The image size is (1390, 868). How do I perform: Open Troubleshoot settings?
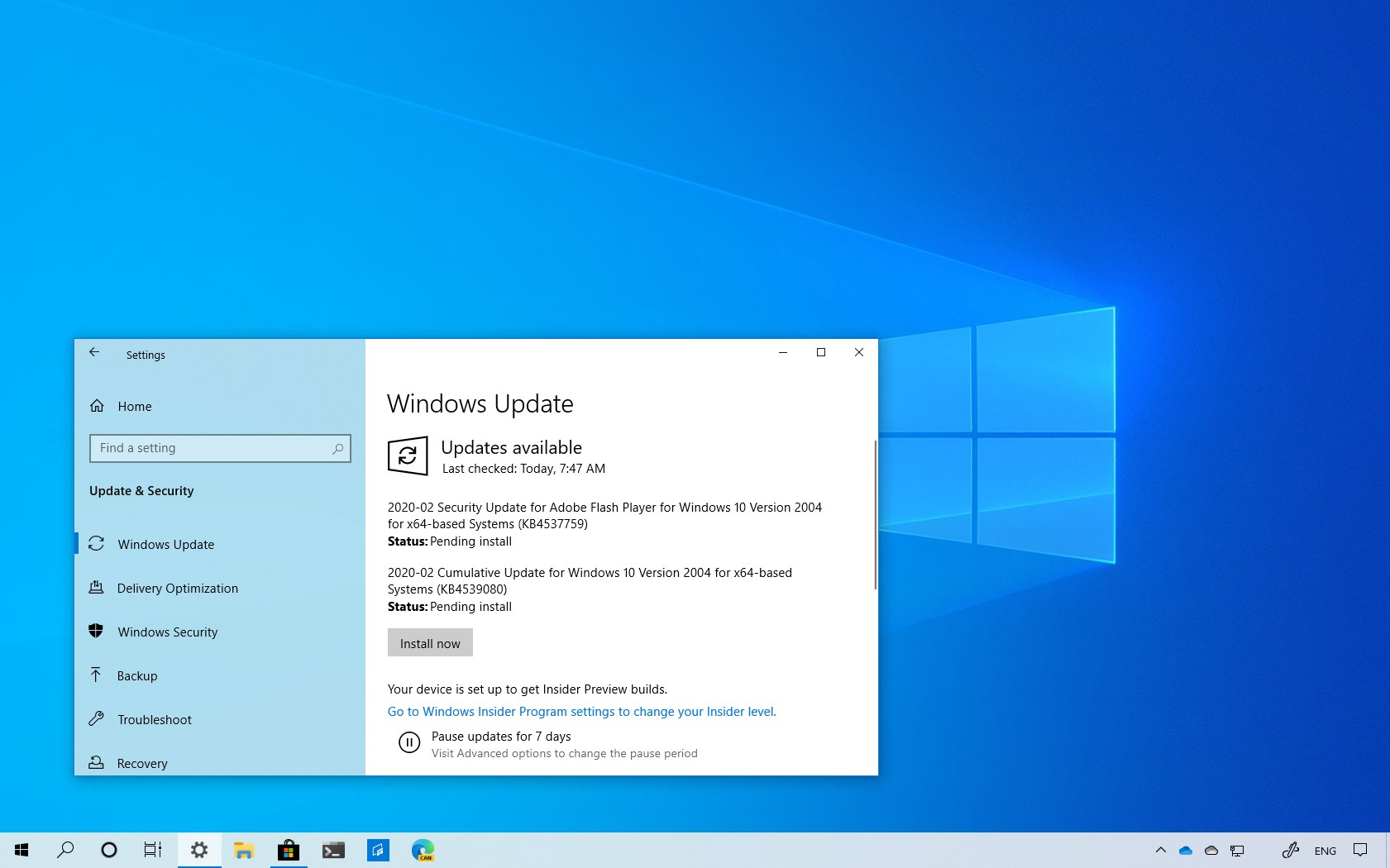(x=155, y=719)
